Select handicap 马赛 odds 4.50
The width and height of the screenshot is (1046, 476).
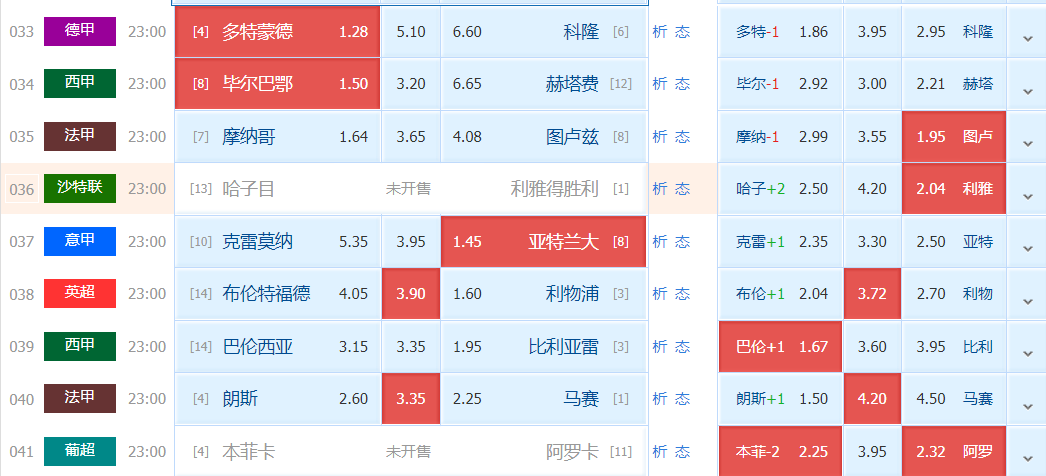(x=954, y=399)
